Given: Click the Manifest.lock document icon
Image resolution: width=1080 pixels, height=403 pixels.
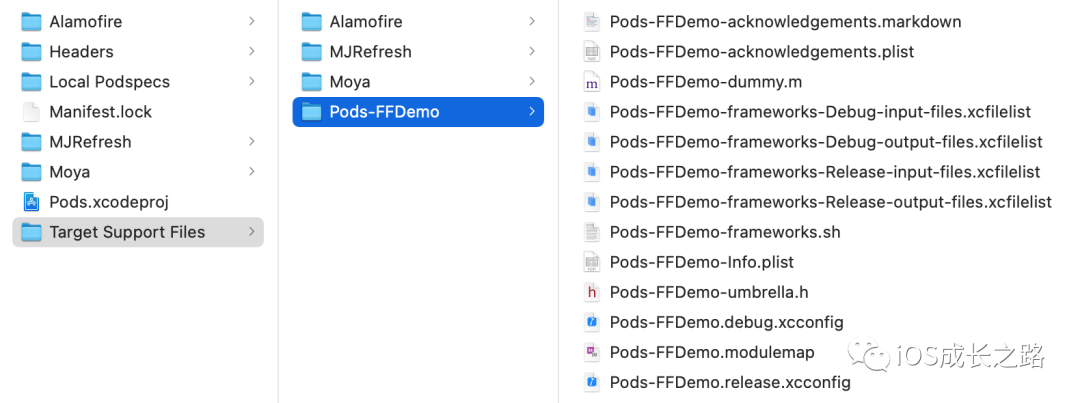Looking at the screenshot, I should pyautogui.click(x=31, y=112).
